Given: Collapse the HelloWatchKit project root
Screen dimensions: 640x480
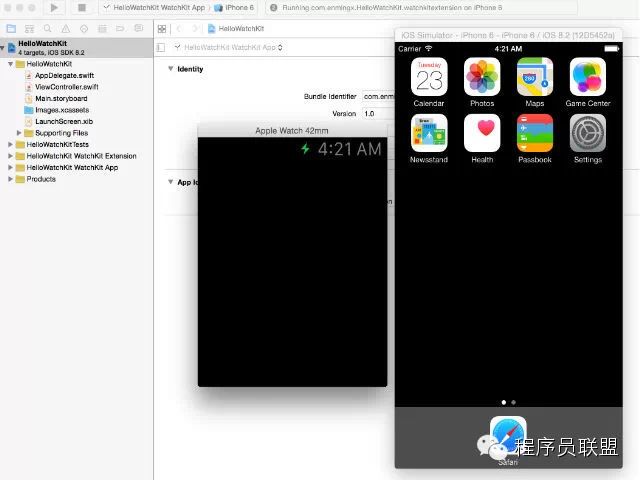Looking at the screenshot, I should tap(3, 47).
